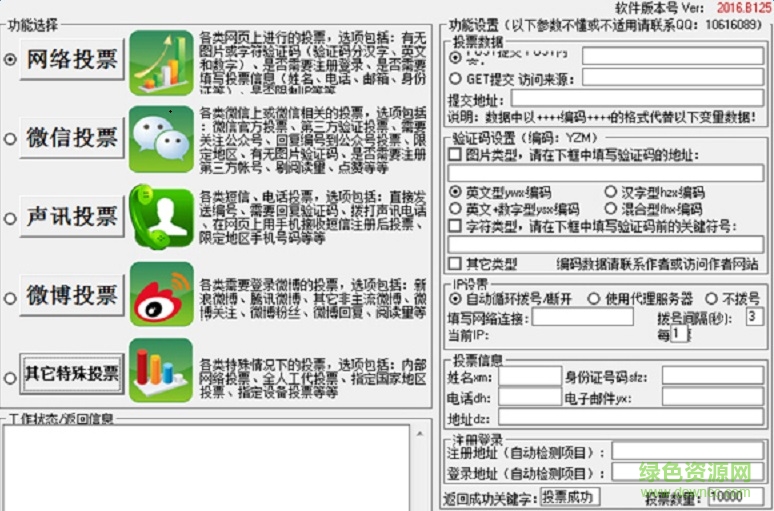Click the 当前IP: label

pos(468,335)
